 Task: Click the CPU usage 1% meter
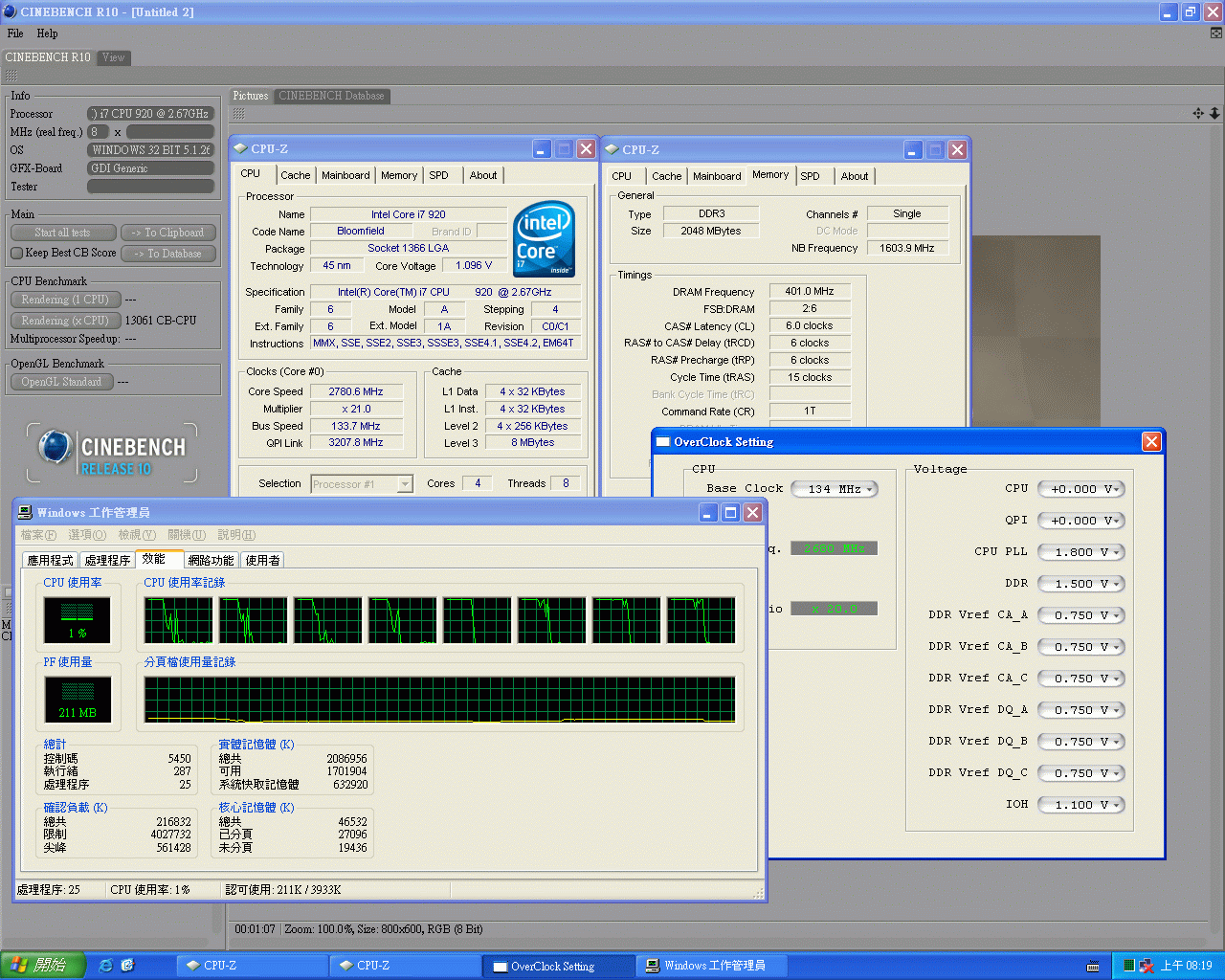78,619
